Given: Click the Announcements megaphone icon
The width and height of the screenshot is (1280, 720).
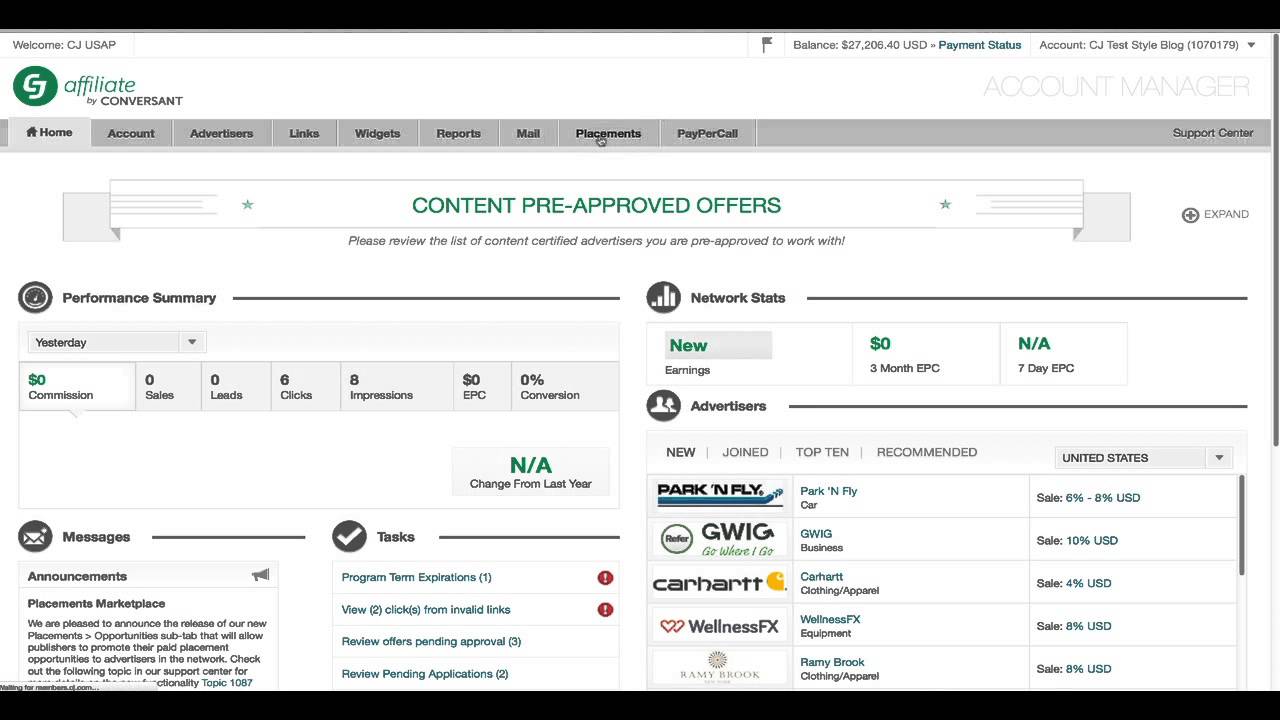Looking at the screenshot, I should click(261, 575).
